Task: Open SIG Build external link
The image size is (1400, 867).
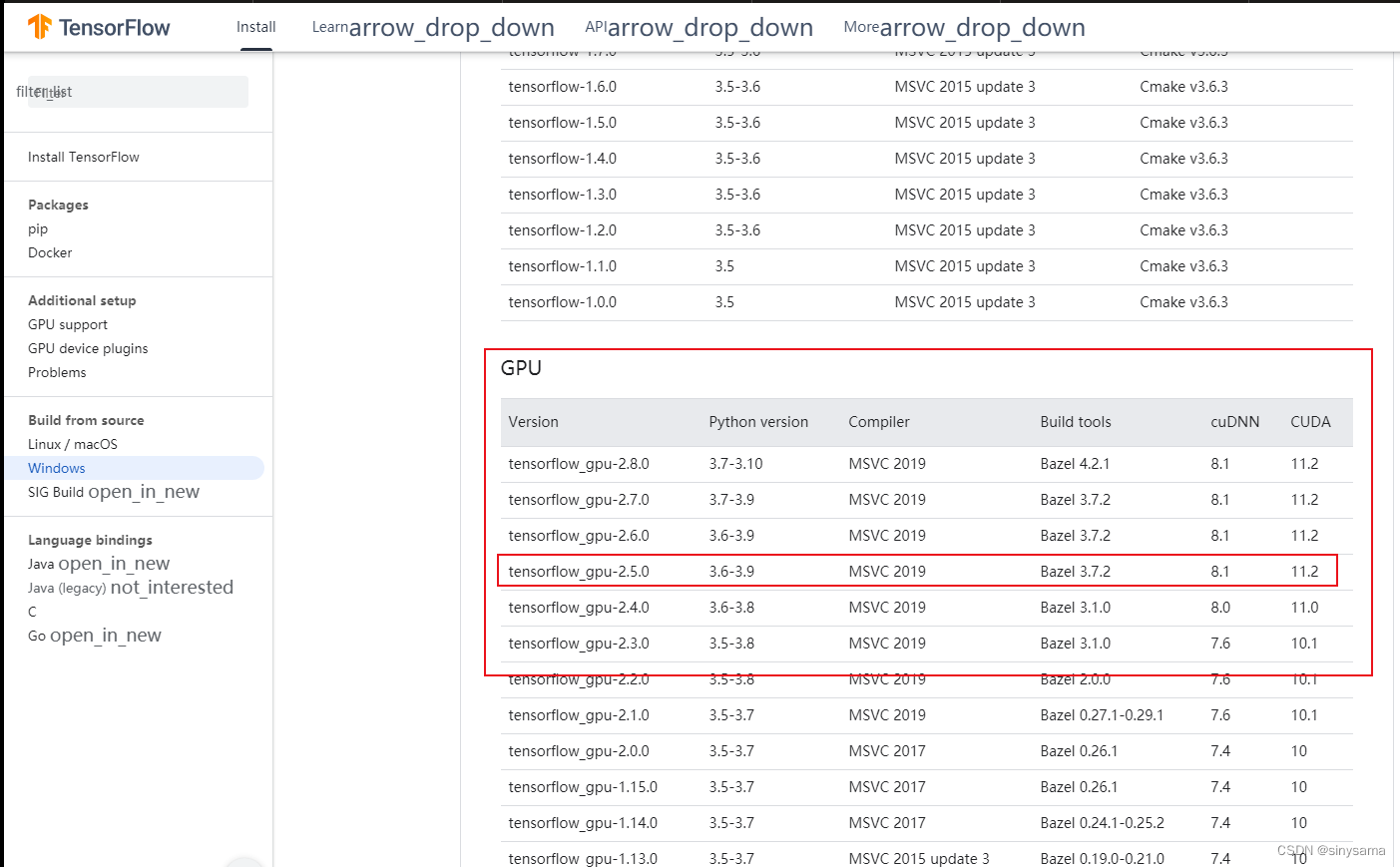Action: (114, 492)
